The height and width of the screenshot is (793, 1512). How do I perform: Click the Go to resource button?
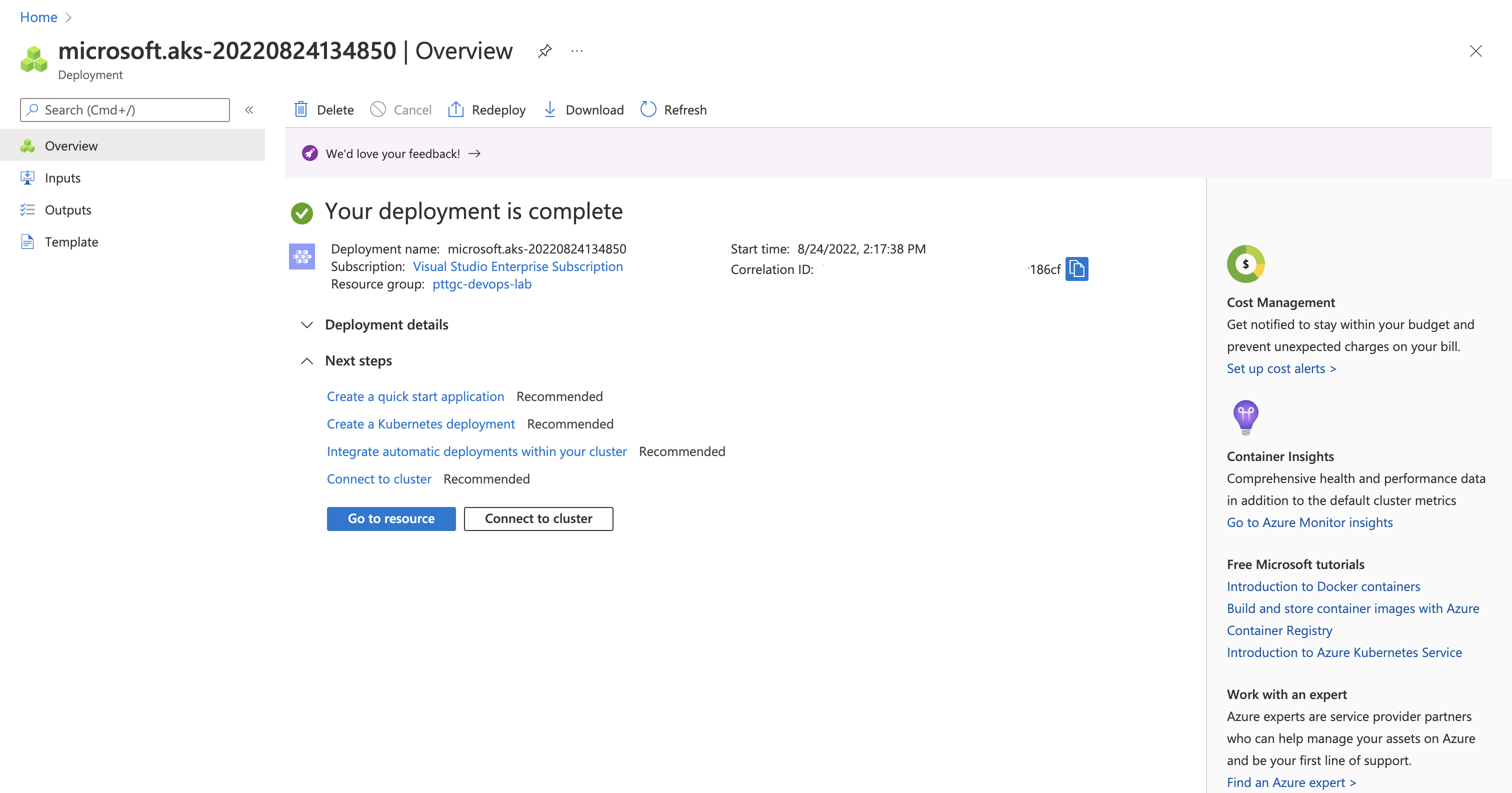coord(391,518)
